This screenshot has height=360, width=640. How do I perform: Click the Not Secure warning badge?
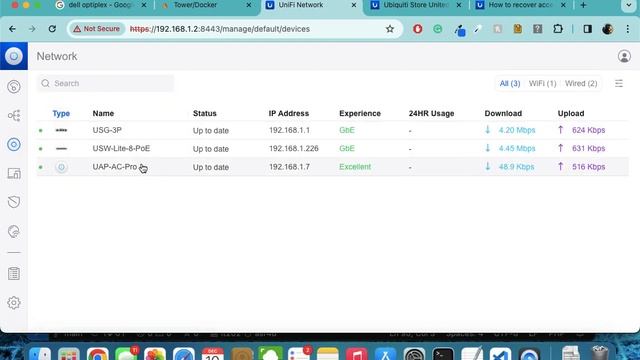(97, 29)
